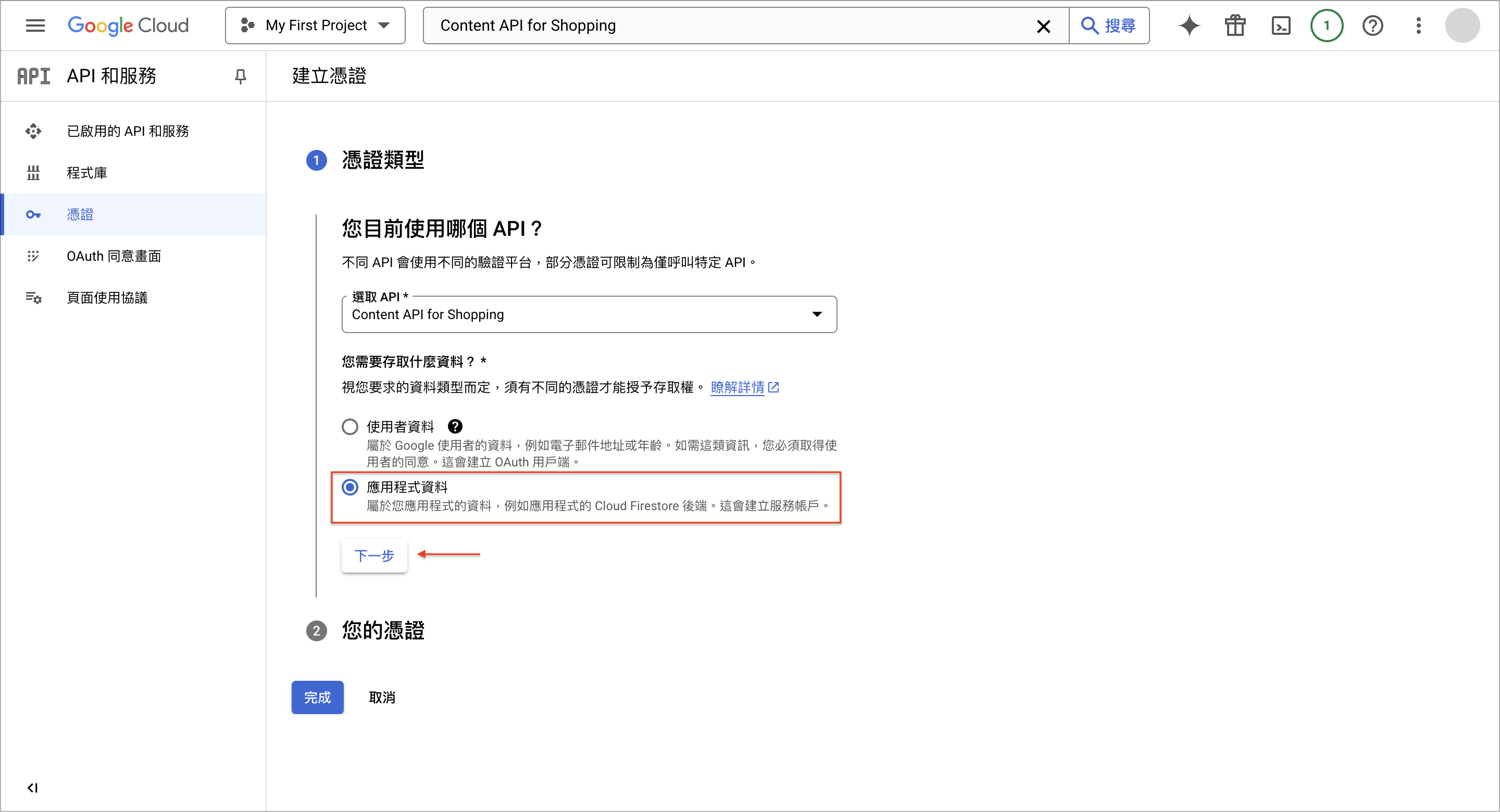Open the three-dot settings menu

pyautogui.click(x=1418, y=26)
